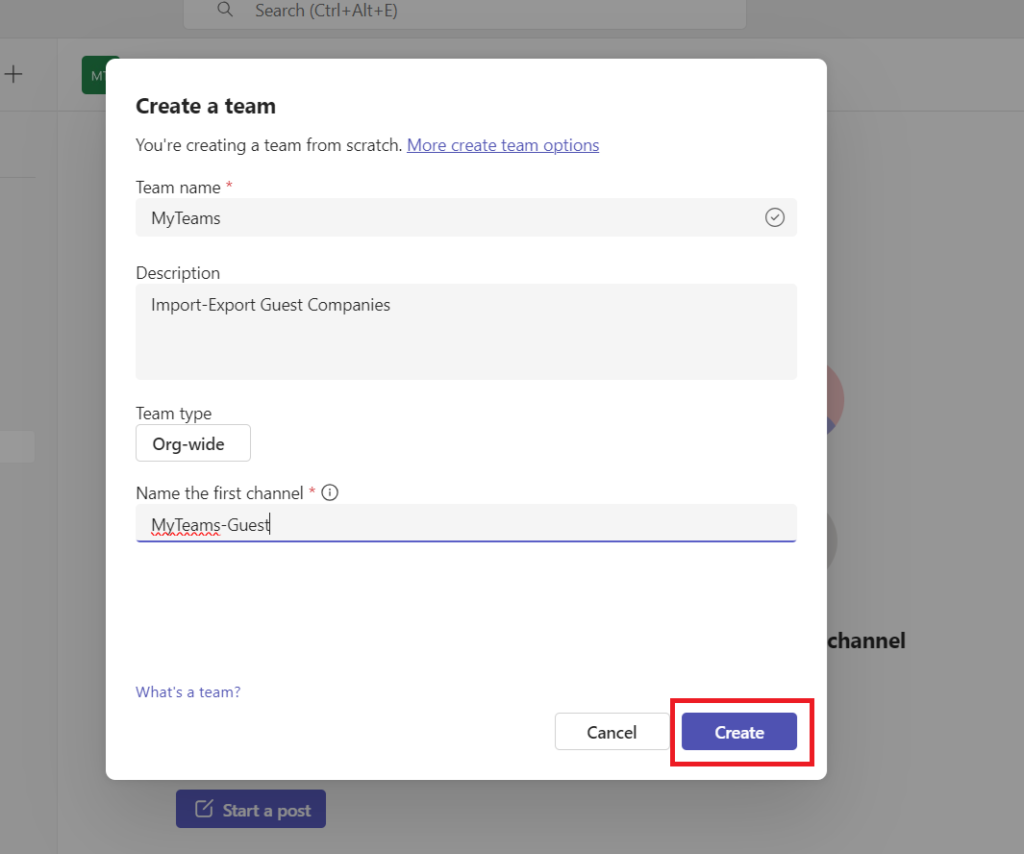Click the red asterisk next to Team name

pyautogui.click(x=228, y=184)
